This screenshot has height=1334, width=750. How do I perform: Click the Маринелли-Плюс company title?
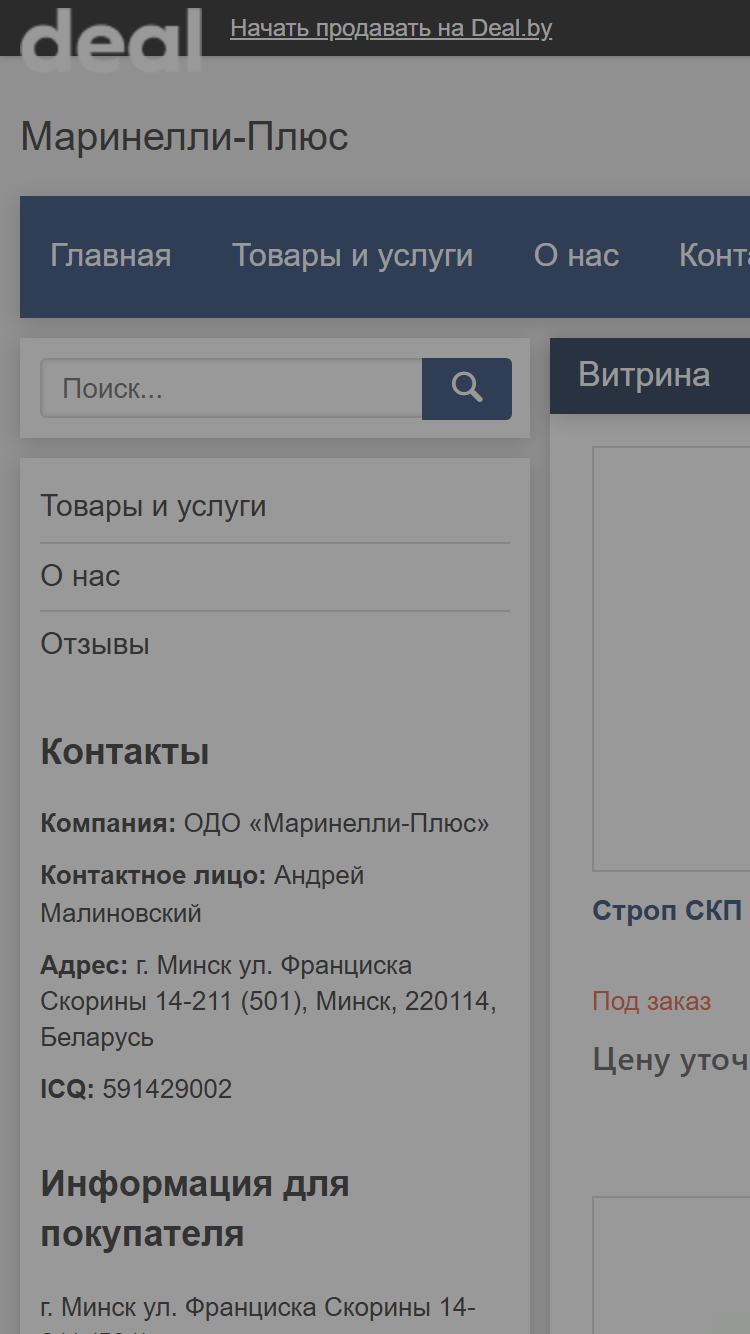185,137
